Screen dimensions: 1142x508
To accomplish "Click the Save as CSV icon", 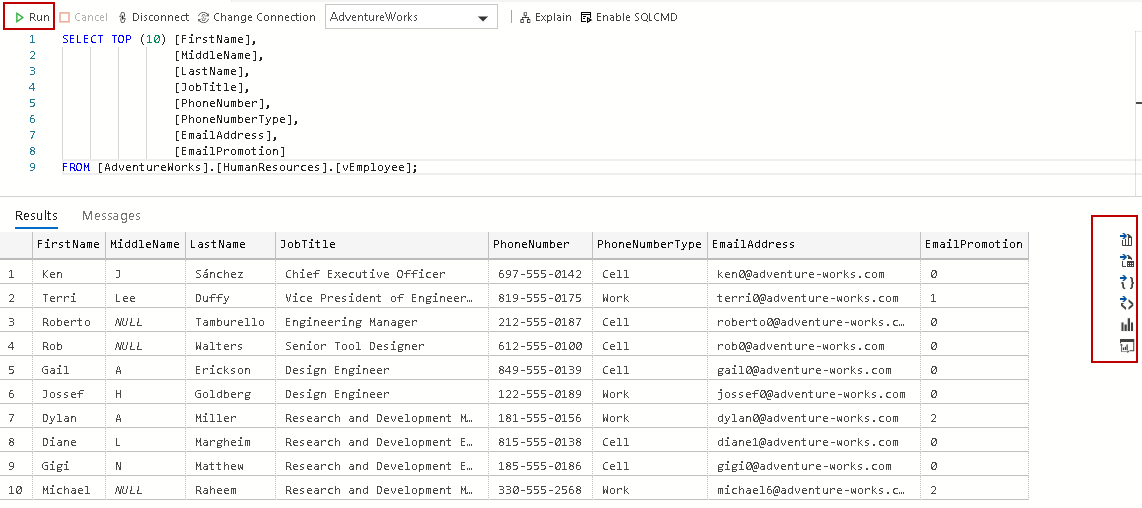I will (x=1127, y=240).
